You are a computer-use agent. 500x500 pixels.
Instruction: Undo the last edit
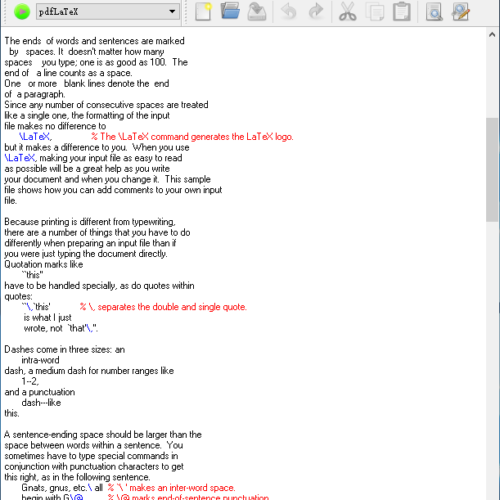tap(289, 12)
